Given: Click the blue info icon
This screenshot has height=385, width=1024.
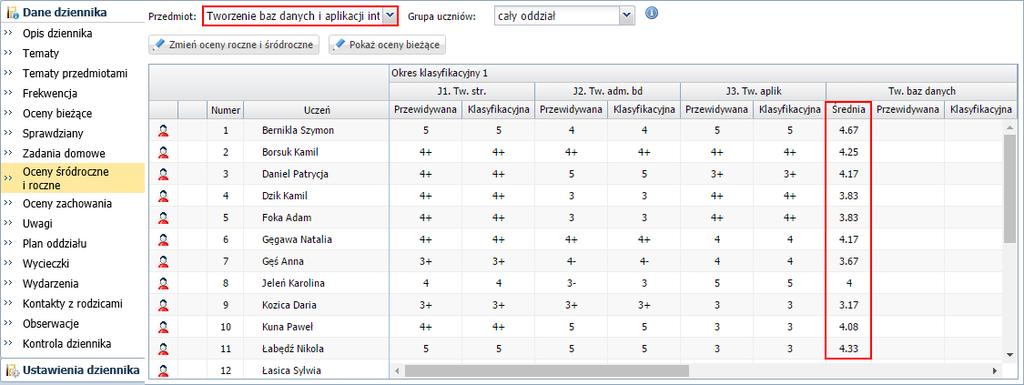Looking at the screenshot, I should [651, 14].
